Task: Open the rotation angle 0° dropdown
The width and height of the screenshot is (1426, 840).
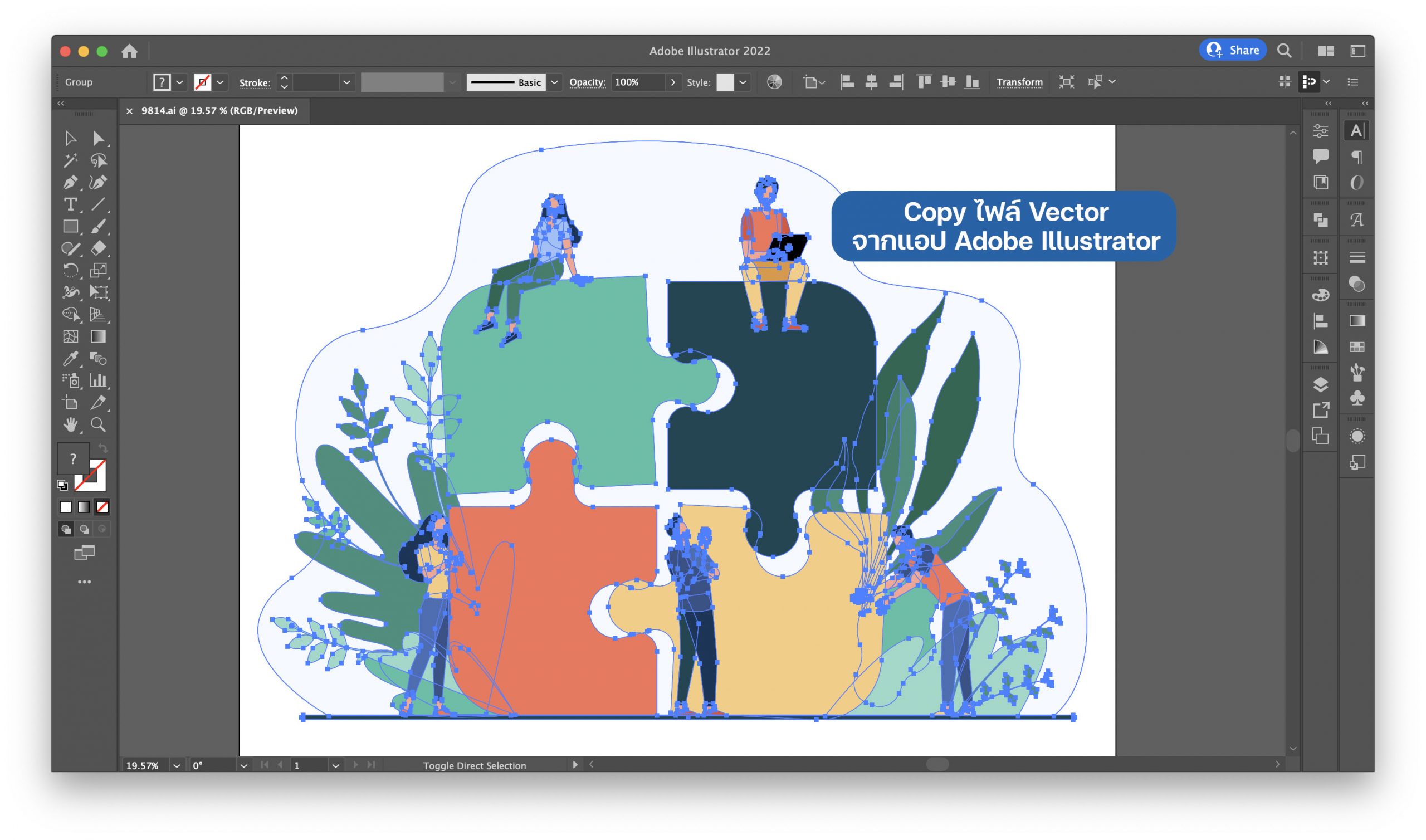Action: (244, 766)
